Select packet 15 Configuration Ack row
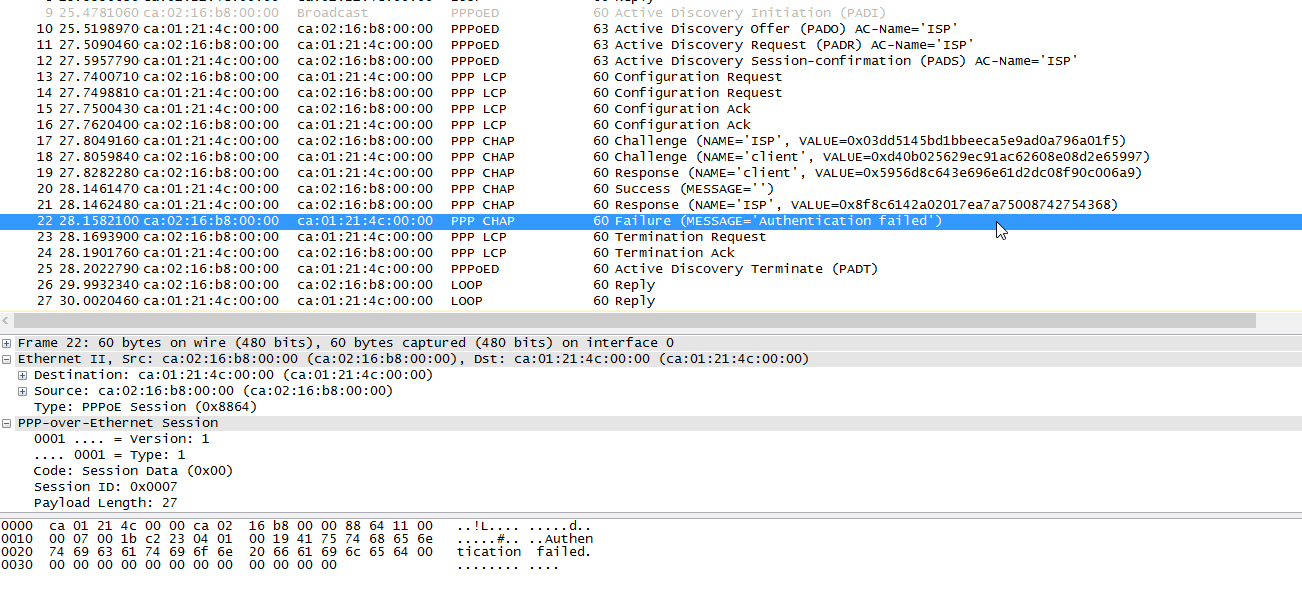This screenshot has width=1302, height=591. tap(651, 109)
